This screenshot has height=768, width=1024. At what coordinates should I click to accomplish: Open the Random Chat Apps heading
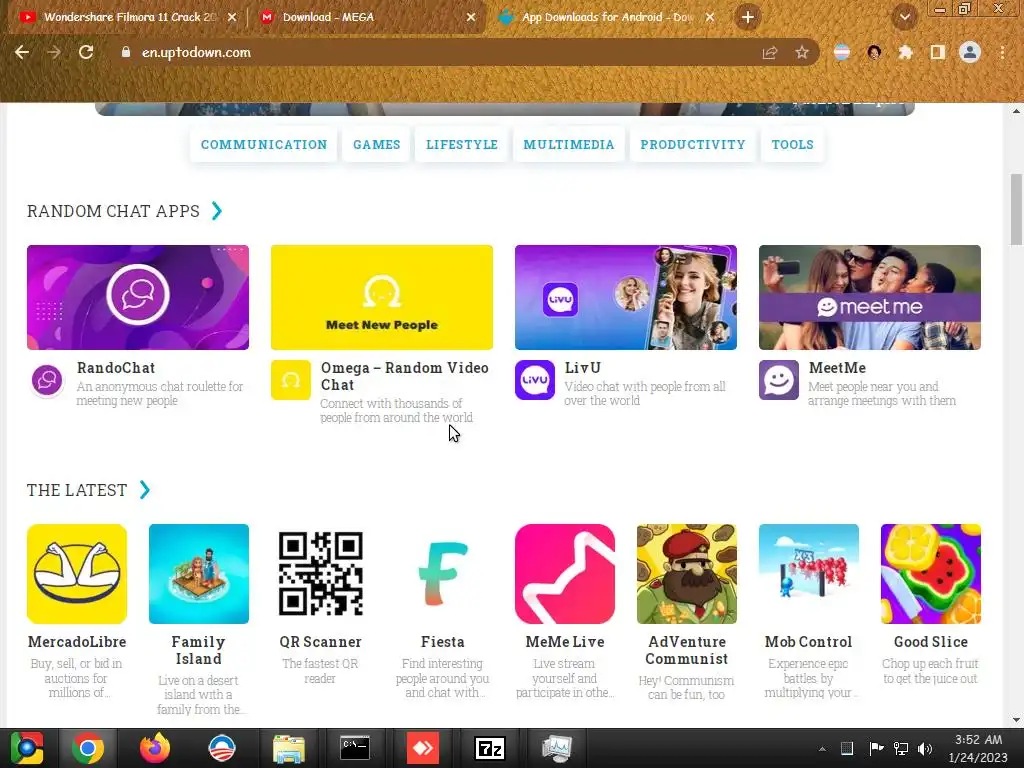113,211
